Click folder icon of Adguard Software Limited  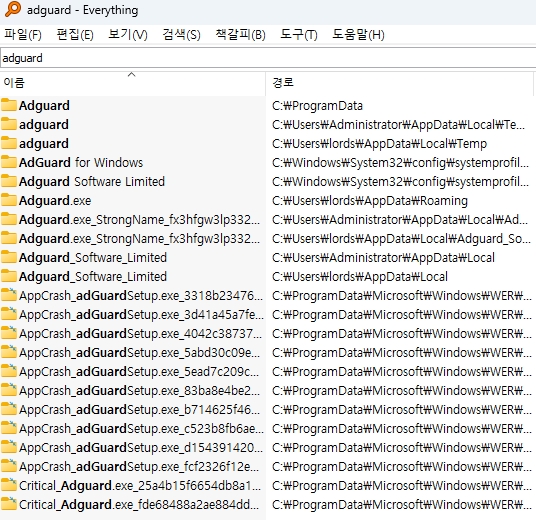tap(9, 181)
